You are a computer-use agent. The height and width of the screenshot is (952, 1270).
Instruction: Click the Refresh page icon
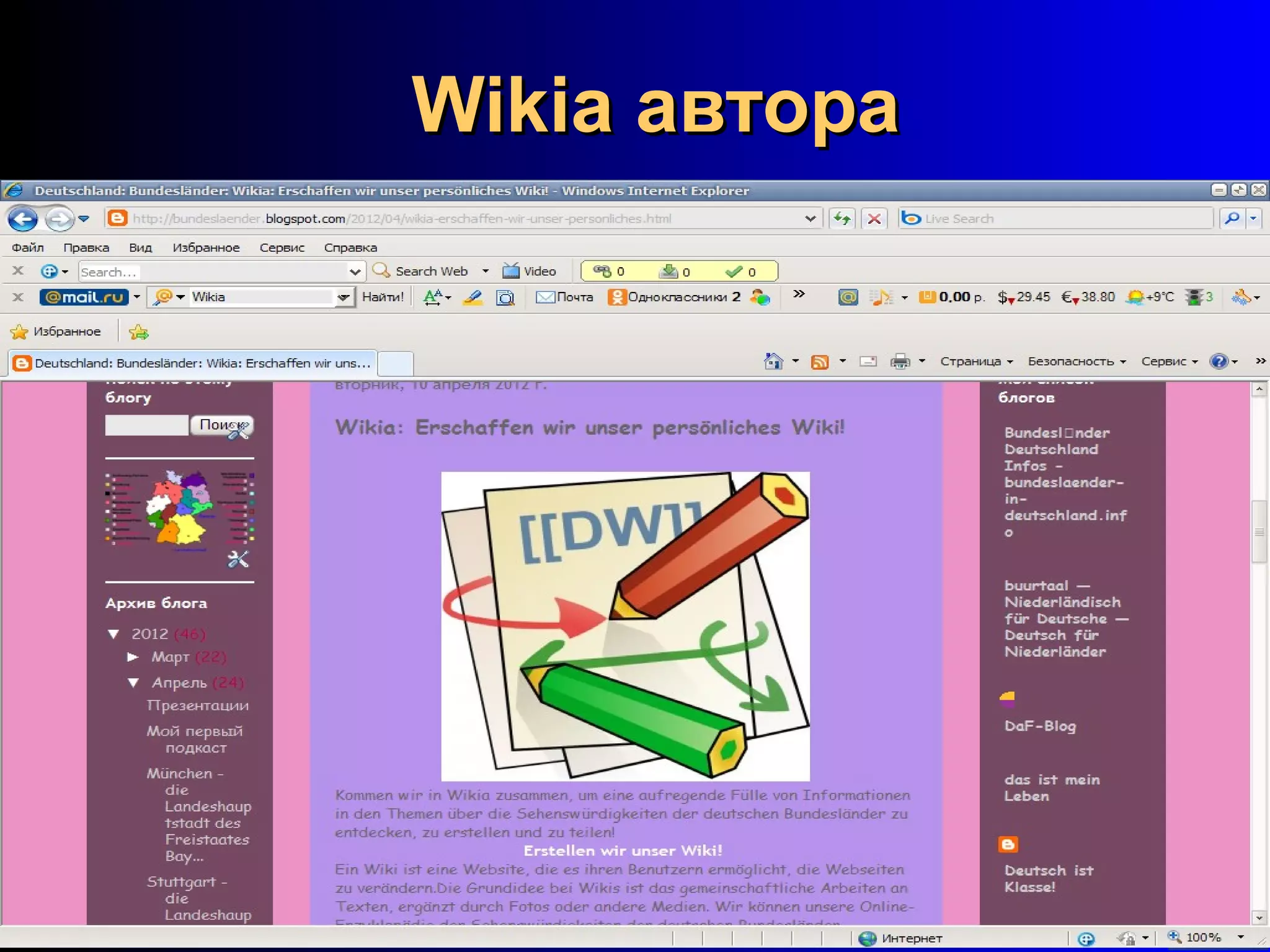coord(841,219)
